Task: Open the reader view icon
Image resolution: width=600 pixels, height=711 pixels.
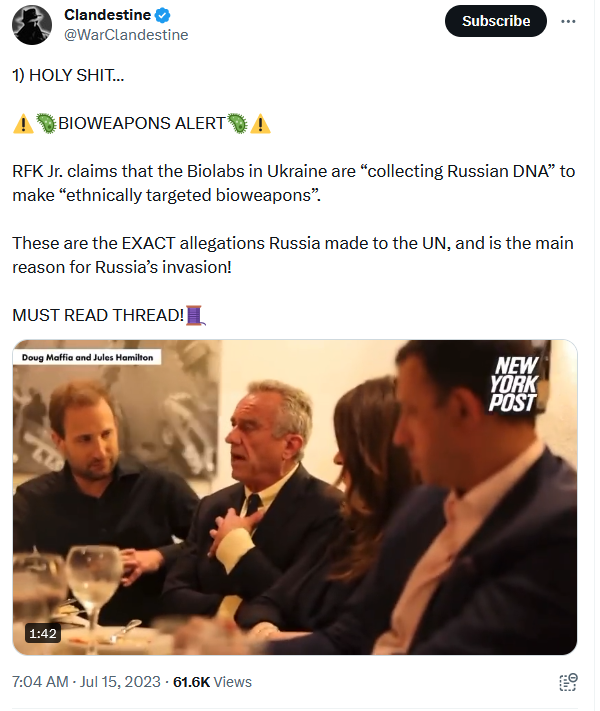Action: (x=568, y=682)
